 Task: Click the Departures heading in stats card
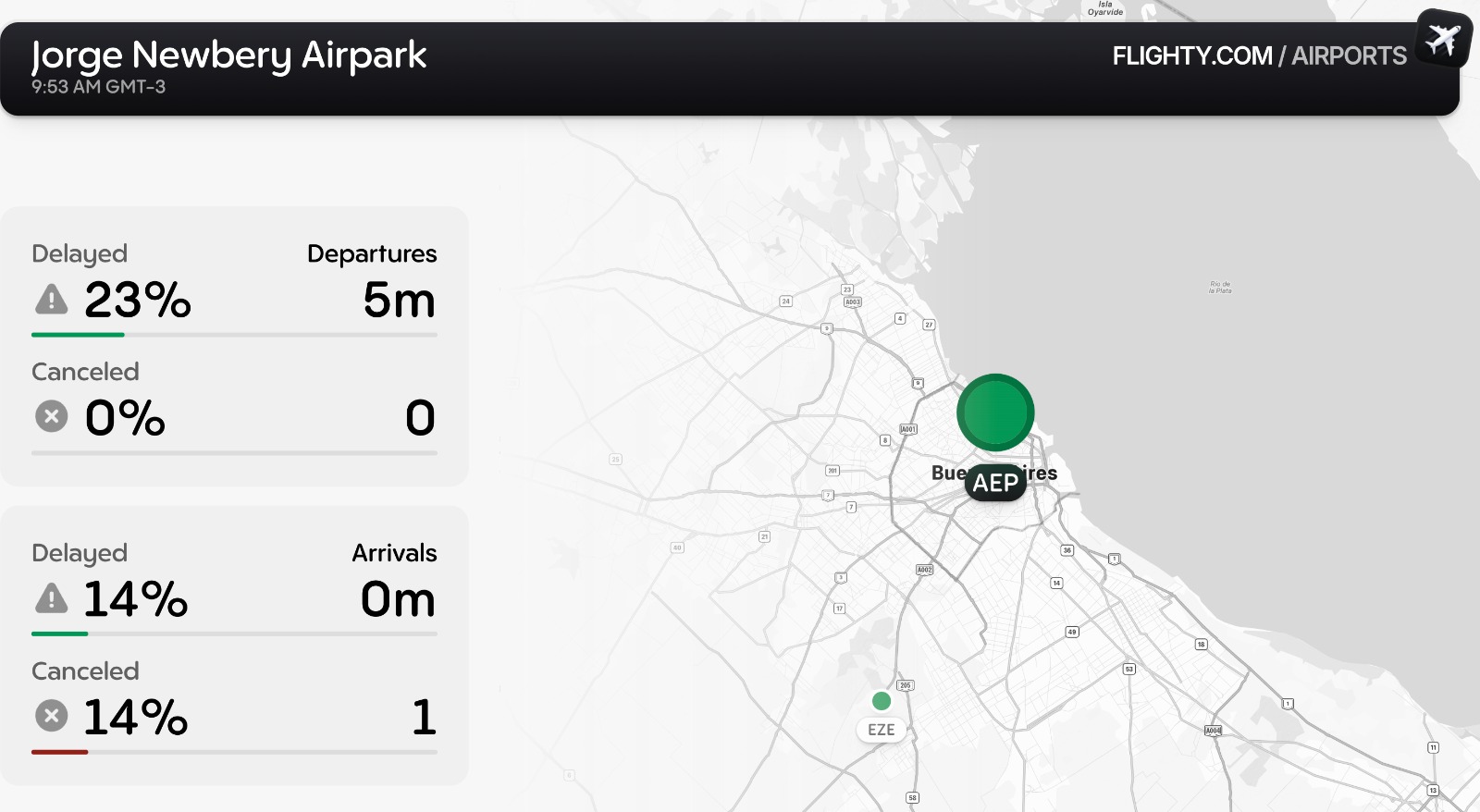372,253
